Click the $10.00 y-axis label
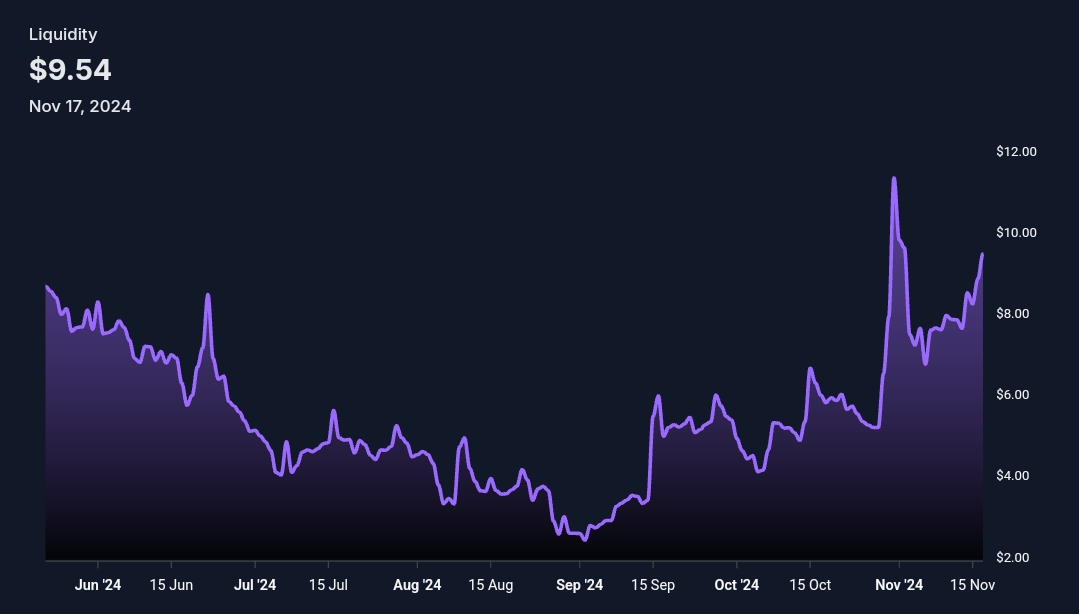This screenshot has width=1079, height=614. coord(1016,233)
